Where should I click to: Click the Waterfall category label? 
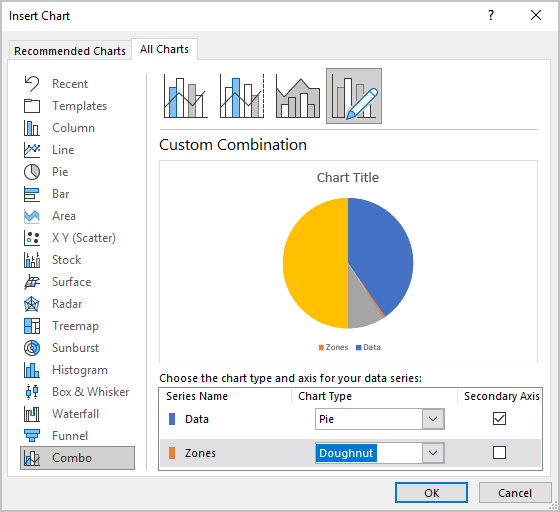(x=75, y=414)
